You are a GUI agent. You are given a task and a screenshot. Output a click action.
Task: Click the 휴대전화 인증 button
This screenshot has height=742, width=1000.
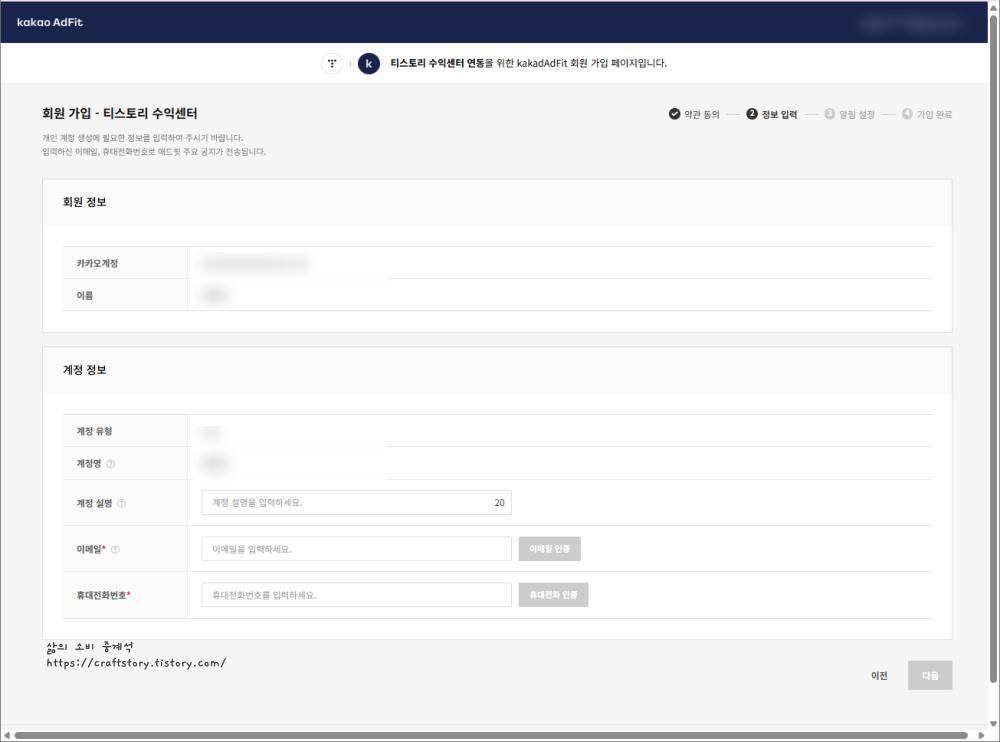pyautogui.click(x=553, y=595)
